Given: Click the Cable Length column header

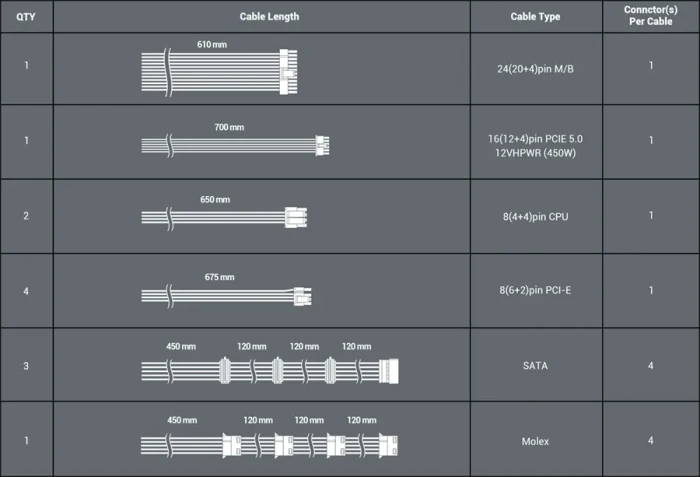Looking at the screenshot, I should tap(269, 17).
